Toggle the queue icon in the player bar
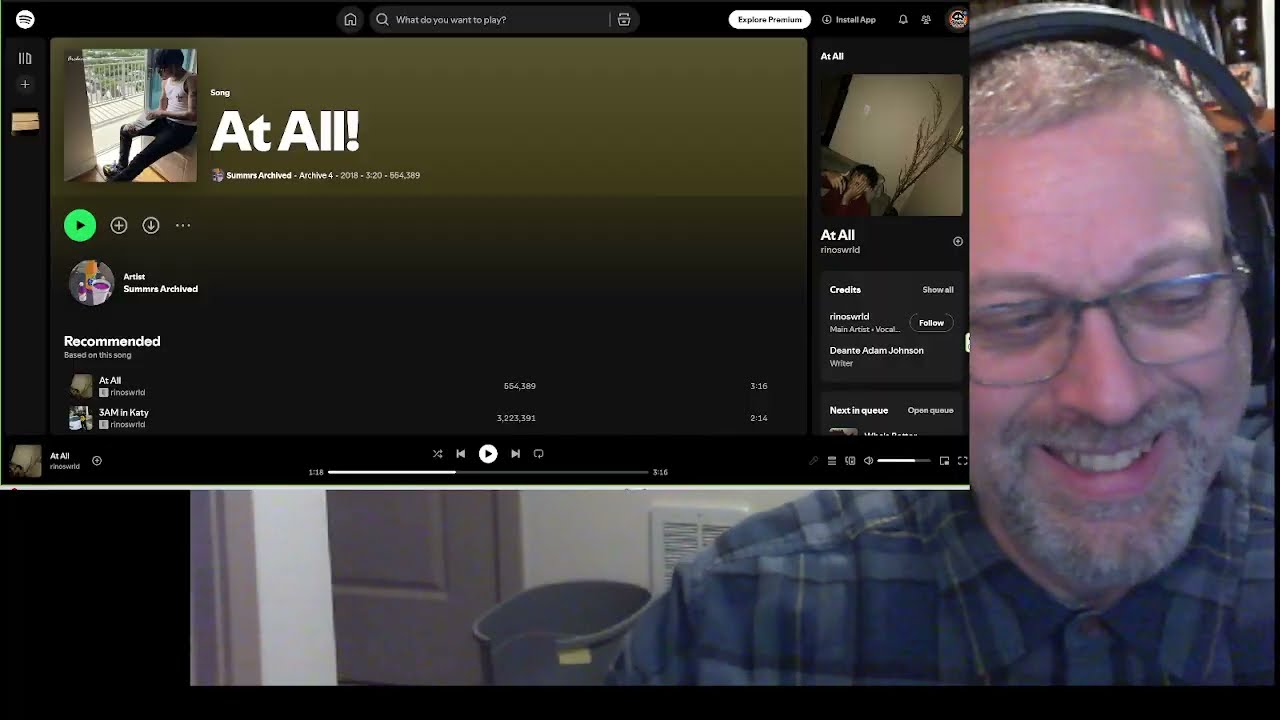 click(831, 461)
